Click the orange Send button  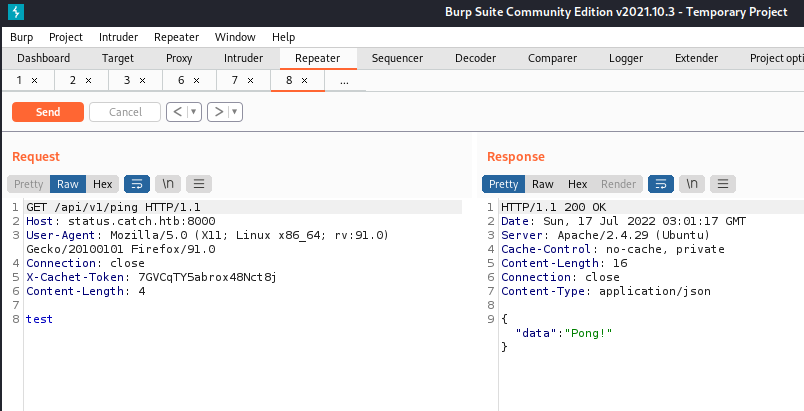(x=48, y=112)
